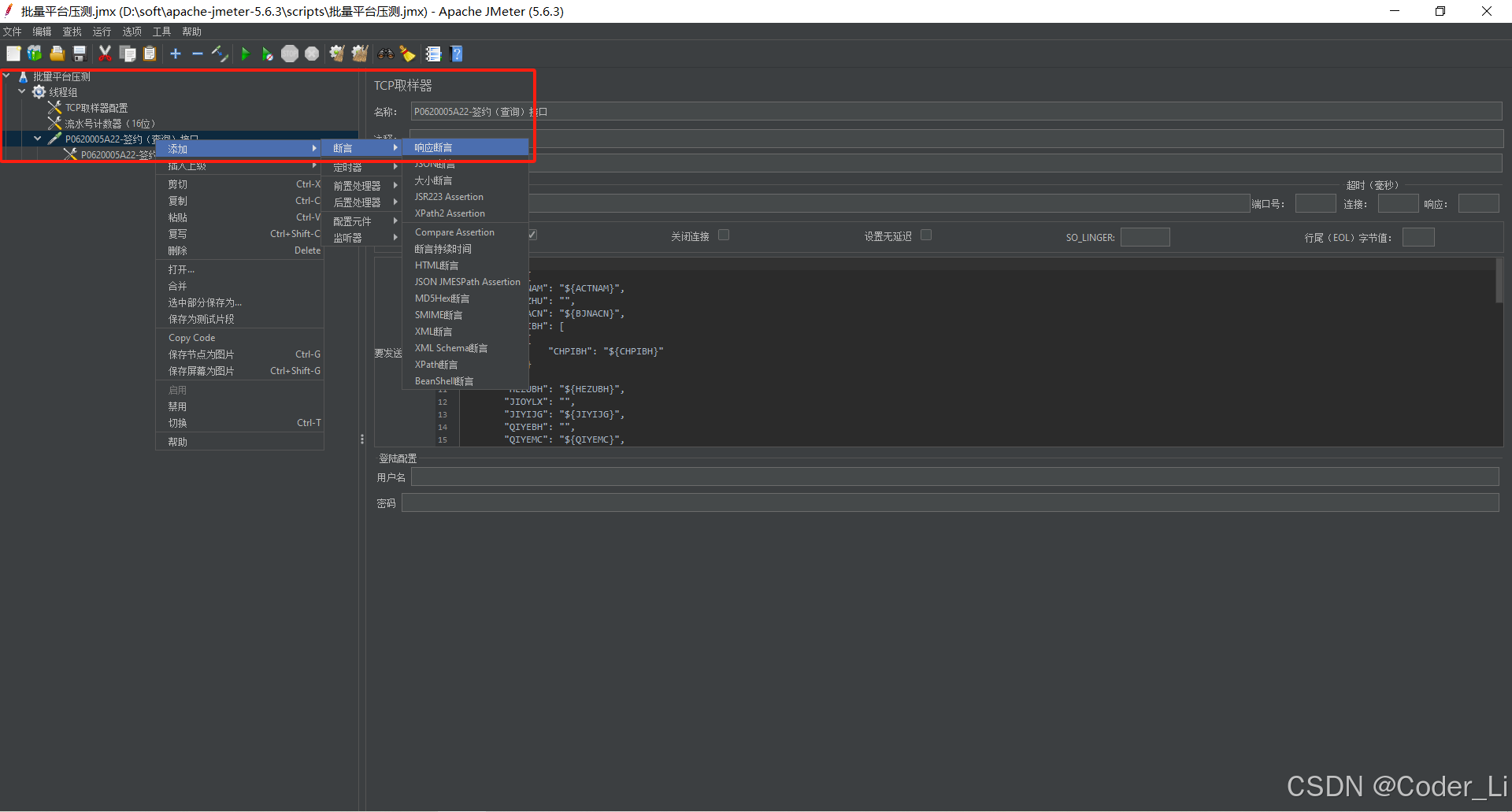The image size is (1512, 812).
Task: Open the 文件 menu
Action: click(12, 32)
